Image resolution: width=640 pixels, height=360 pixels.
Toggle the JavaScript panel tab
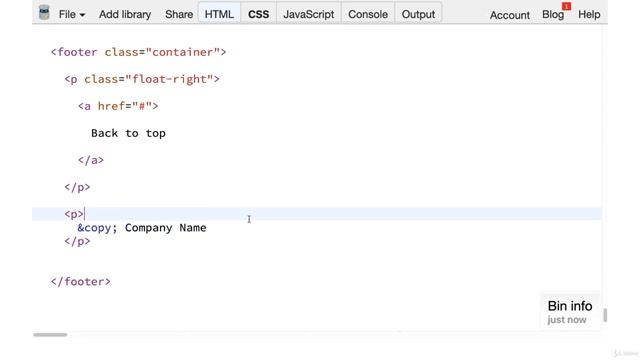coord(309,13)
